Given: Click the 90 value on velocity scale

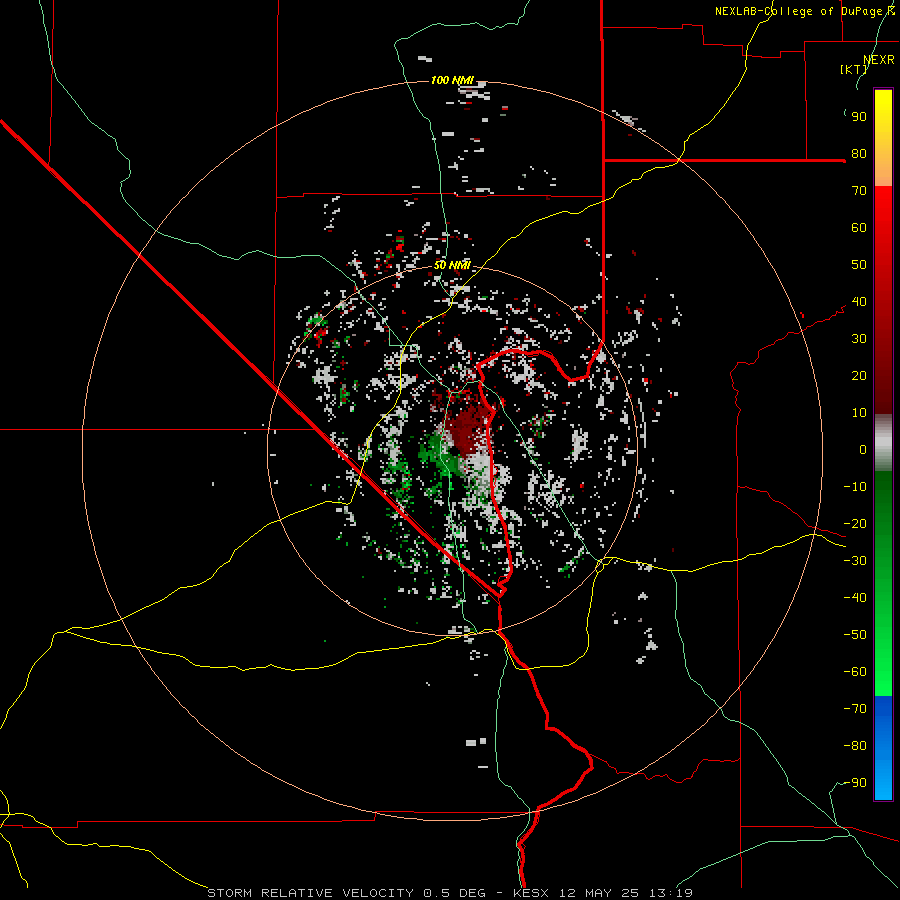Looking at the screenshot, I should [x=859, y=117].
